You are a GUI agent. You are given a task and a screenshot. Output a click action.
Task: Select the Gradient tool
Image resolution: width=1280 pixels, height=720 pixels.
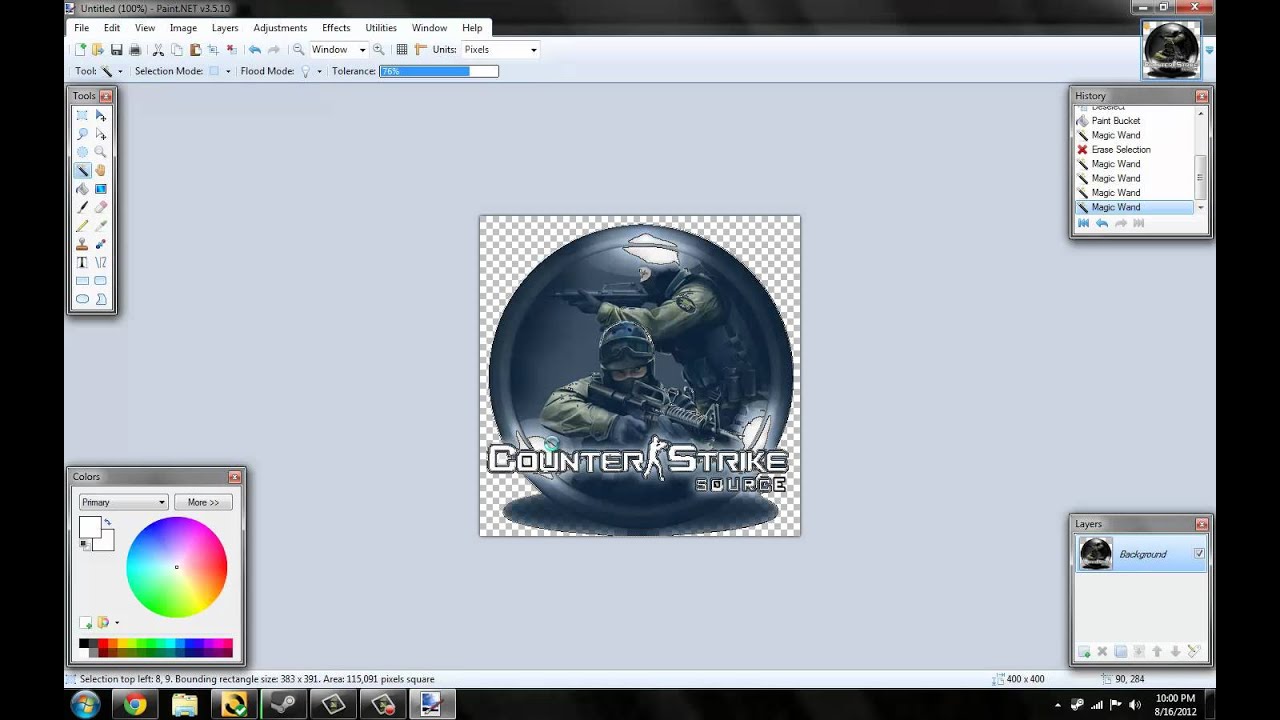(x=100, y=189)
